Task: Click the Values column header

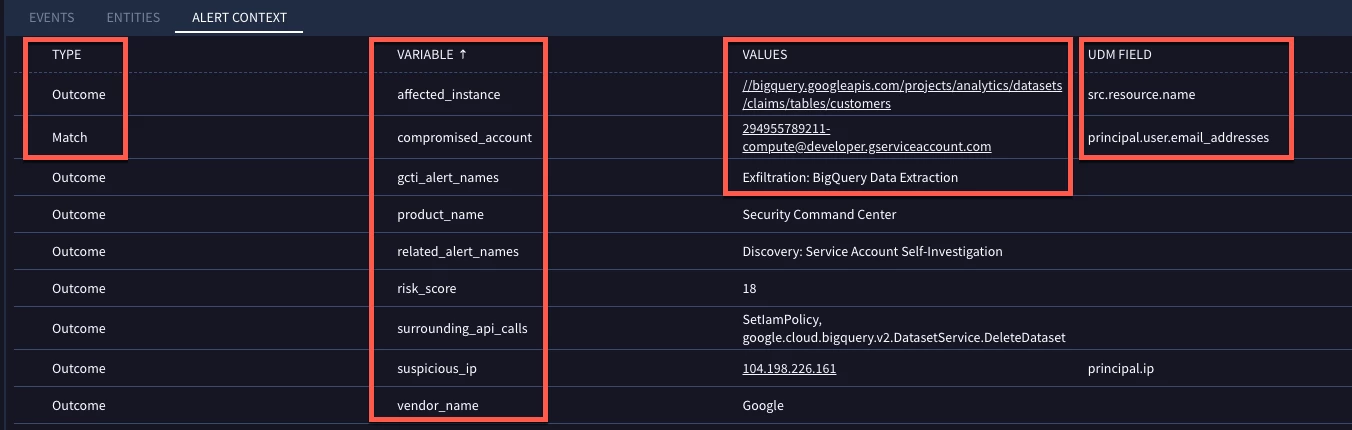Action: click(x=764, y=55)
